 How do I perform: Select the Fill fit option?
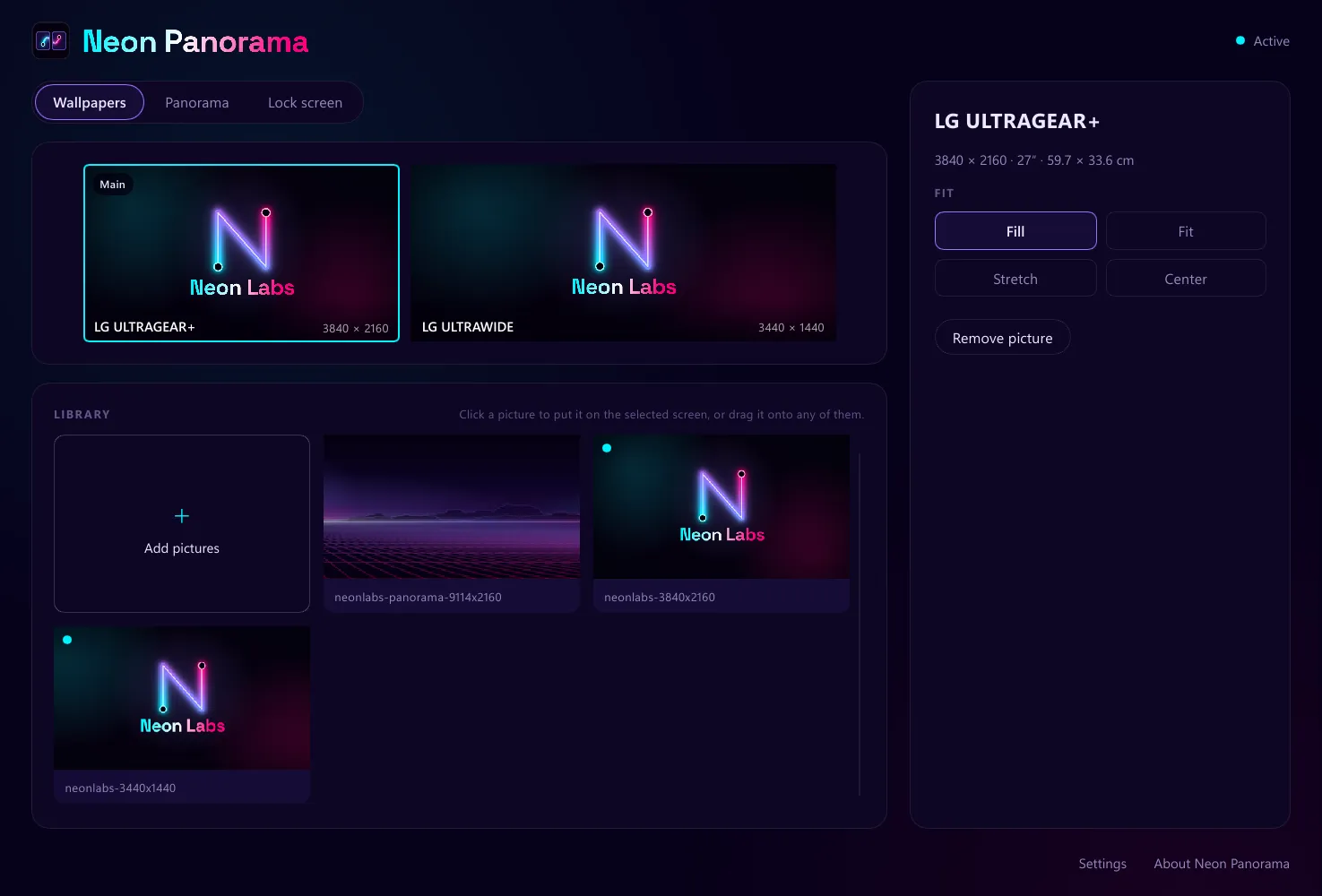click(1015, 231)
